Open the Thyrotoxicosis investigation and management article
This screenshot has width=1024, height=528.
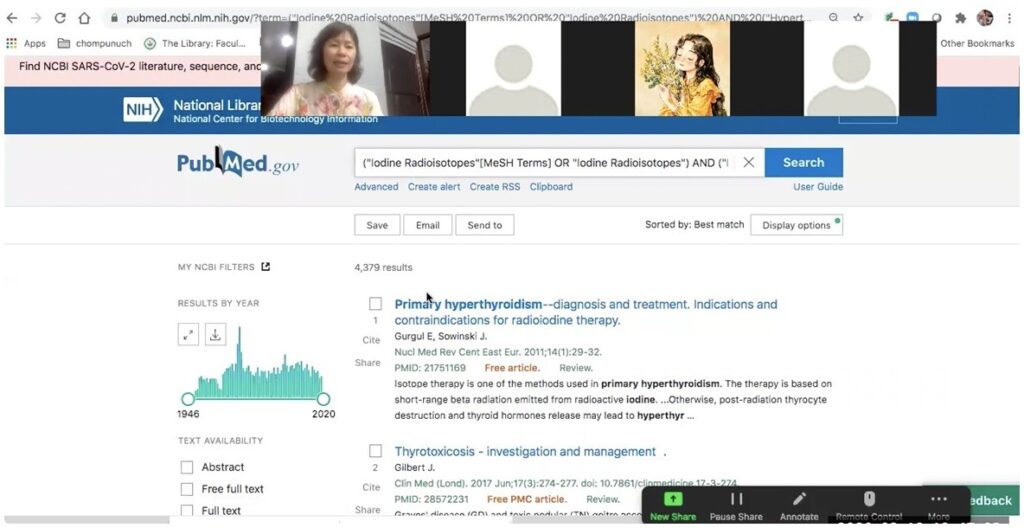point(525,452)
